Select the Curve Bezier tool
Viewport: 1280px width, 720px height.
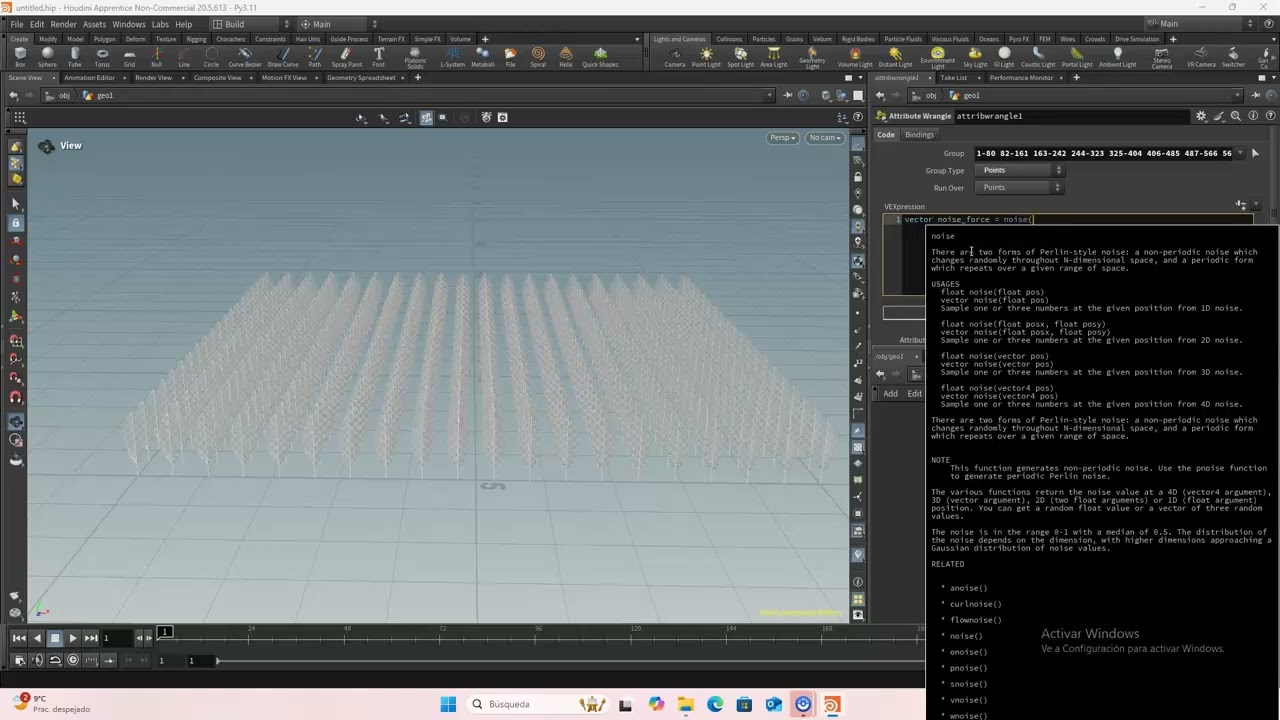(245, 57)
